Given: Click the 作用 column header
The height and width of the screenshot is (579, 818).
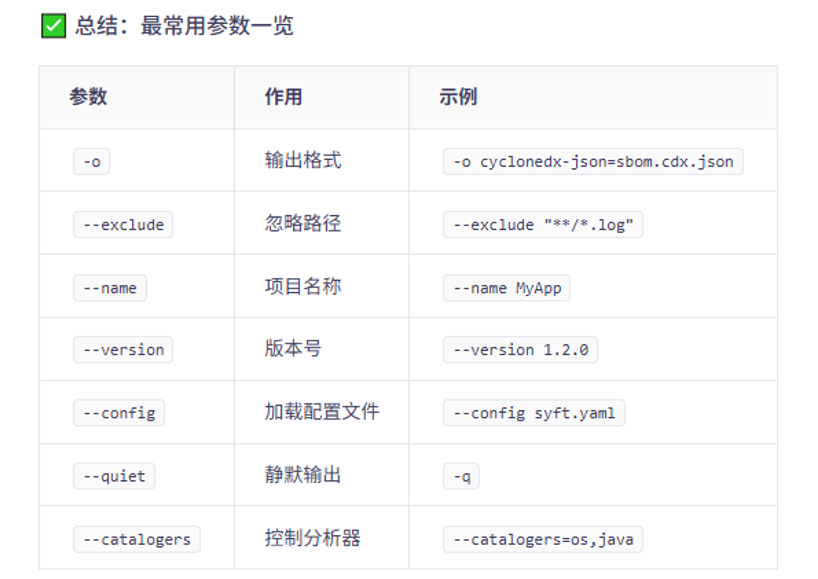Looking at the screenshot, I should [x=283, y=97].
